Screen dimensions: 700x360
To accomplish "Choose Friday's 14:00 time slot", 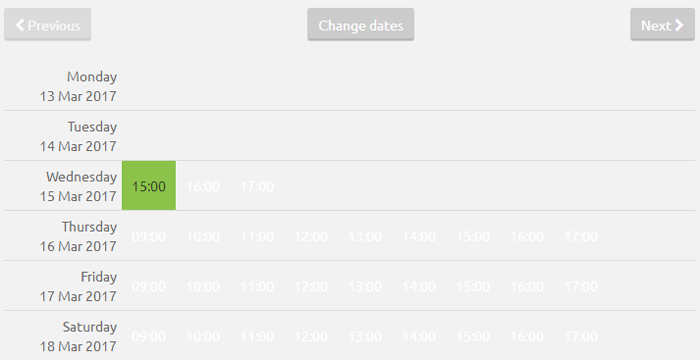I will pos(419,286).
